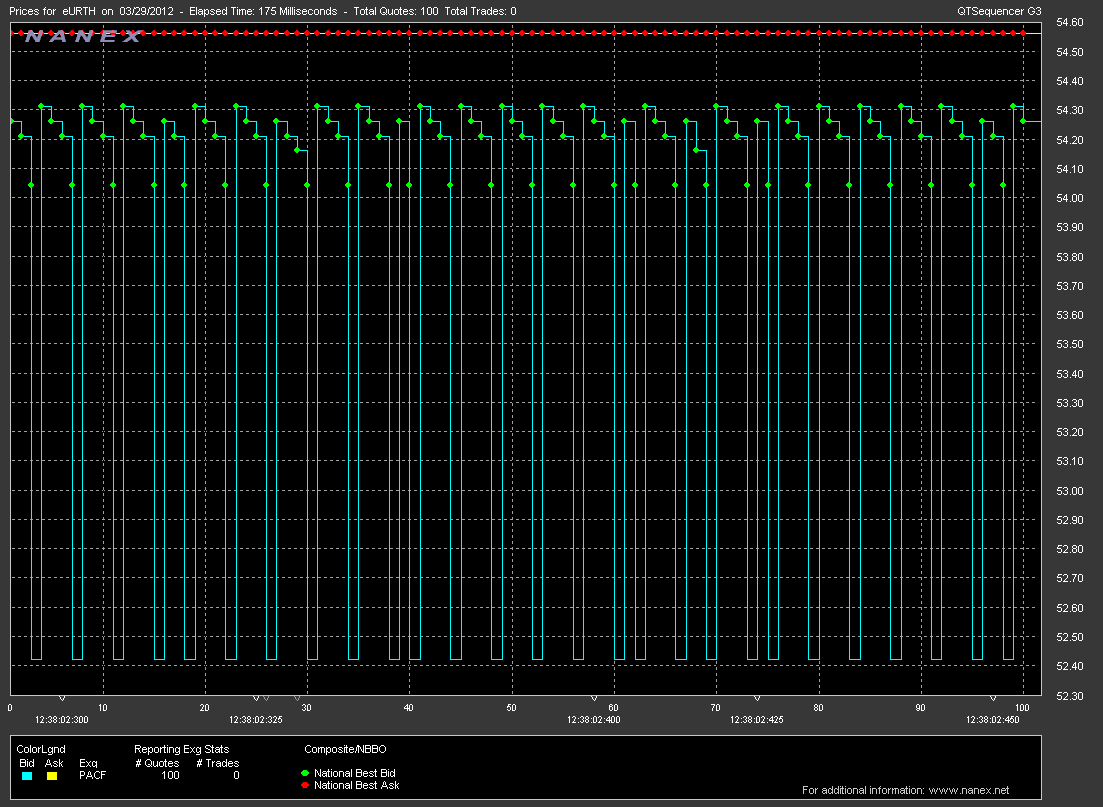Click the 12:38:02:300 time label
This screenshot has height=807, width=1103.
(x=62, y=720)
